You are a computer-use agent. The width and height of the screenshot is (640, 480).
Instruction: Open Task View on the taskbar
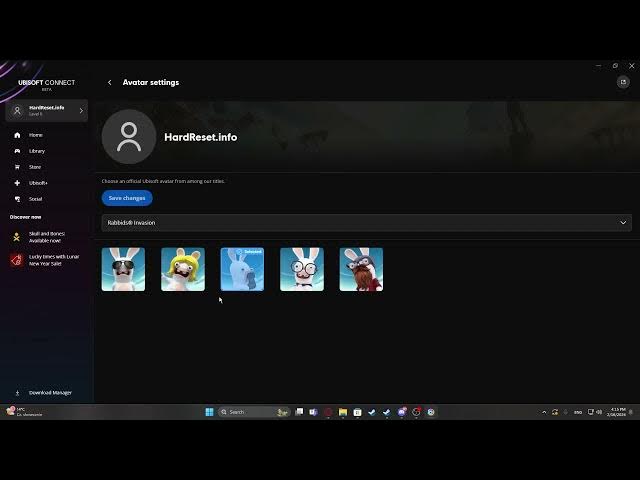299,412
